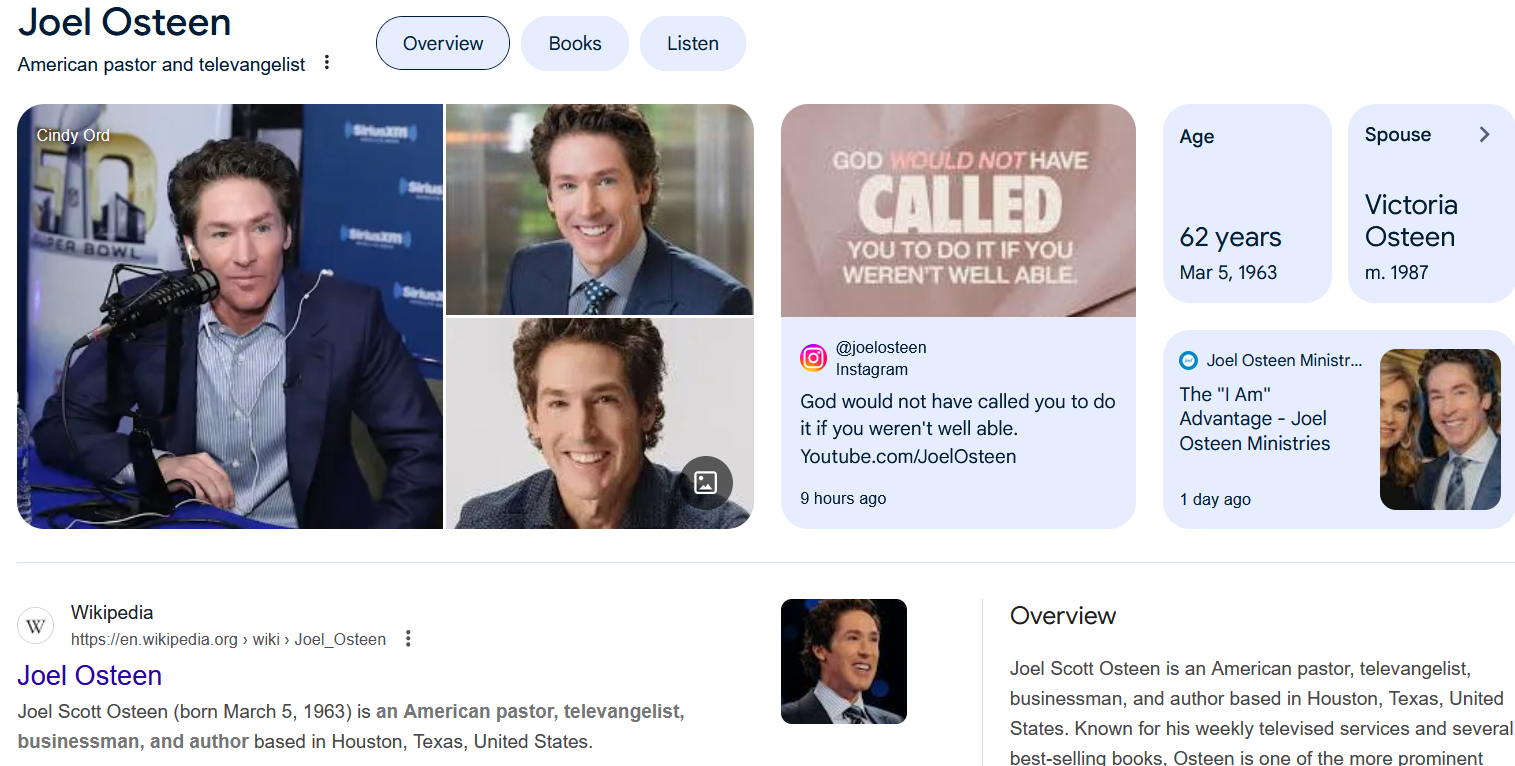The image size is (1515, 766).
Task: Click the Overview section heading on right panel
Action: click(x=1063, y=616)
